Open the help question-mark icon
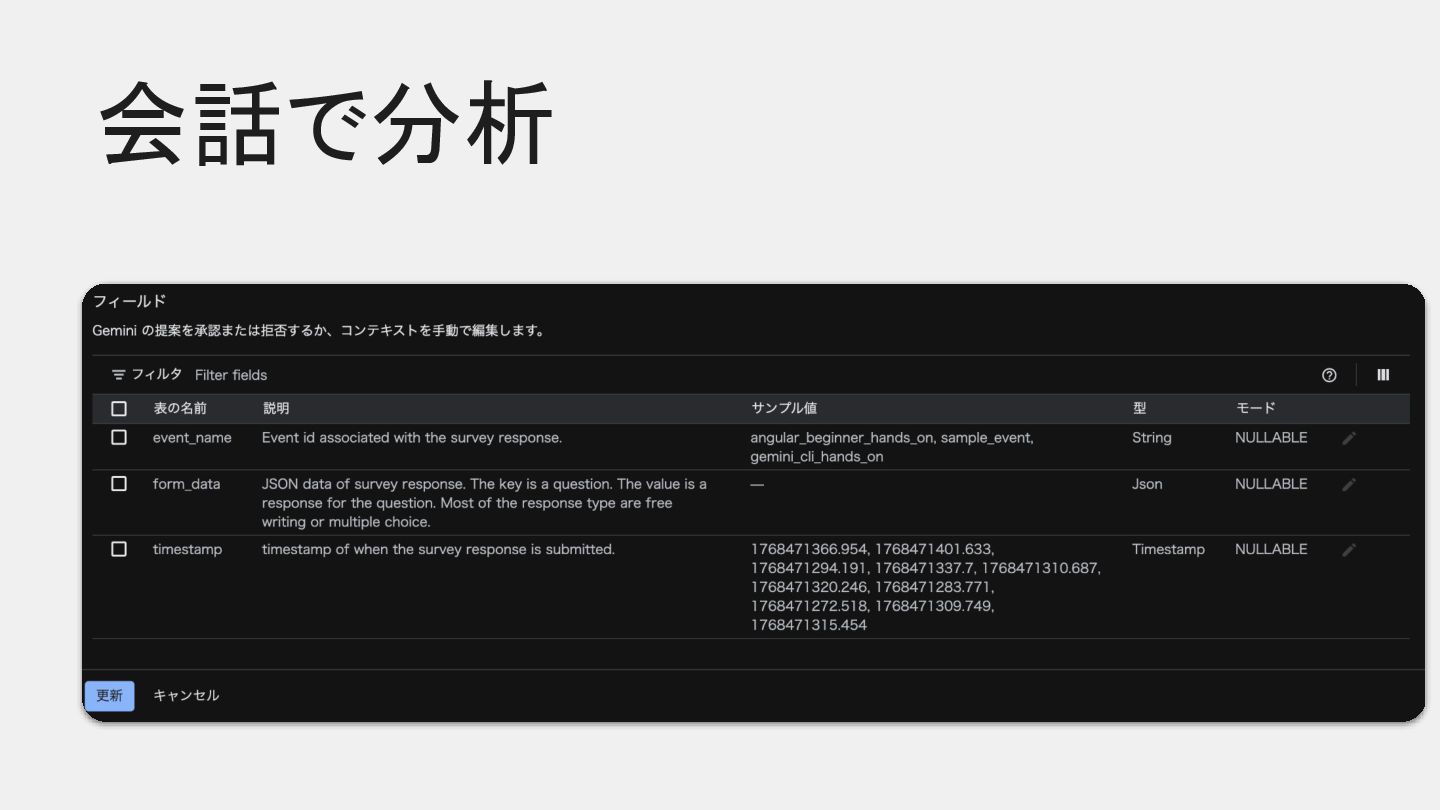This screenshot has height=810, width=1440. point(1329,375)
